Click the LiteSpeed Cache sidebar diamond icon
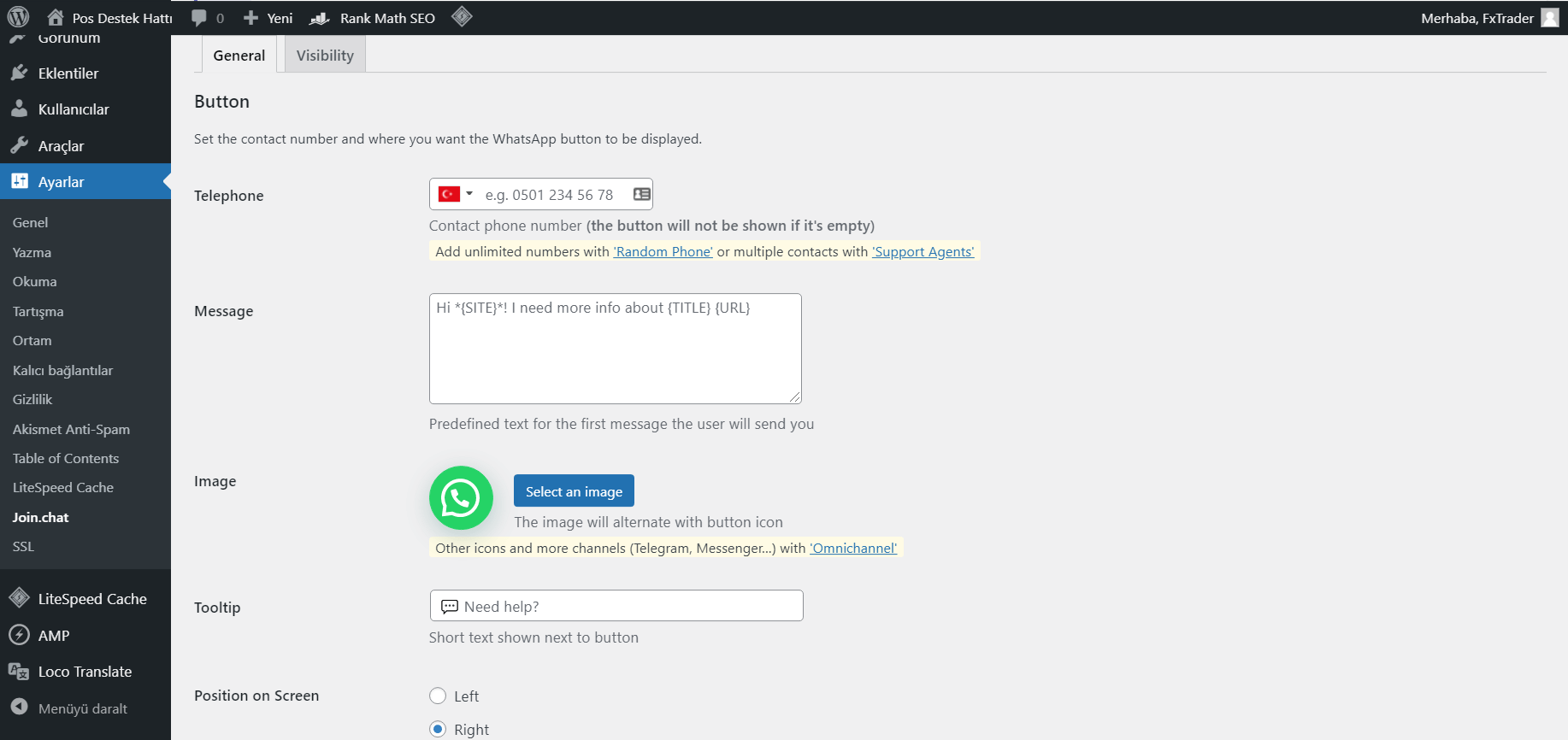Viewport: 1568px width, 740px height. click(x=19, y=598)
